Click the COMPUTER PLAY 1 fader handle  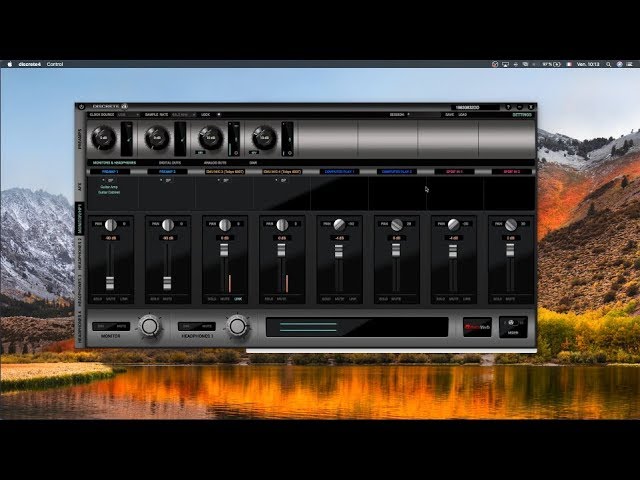(339, 250)
